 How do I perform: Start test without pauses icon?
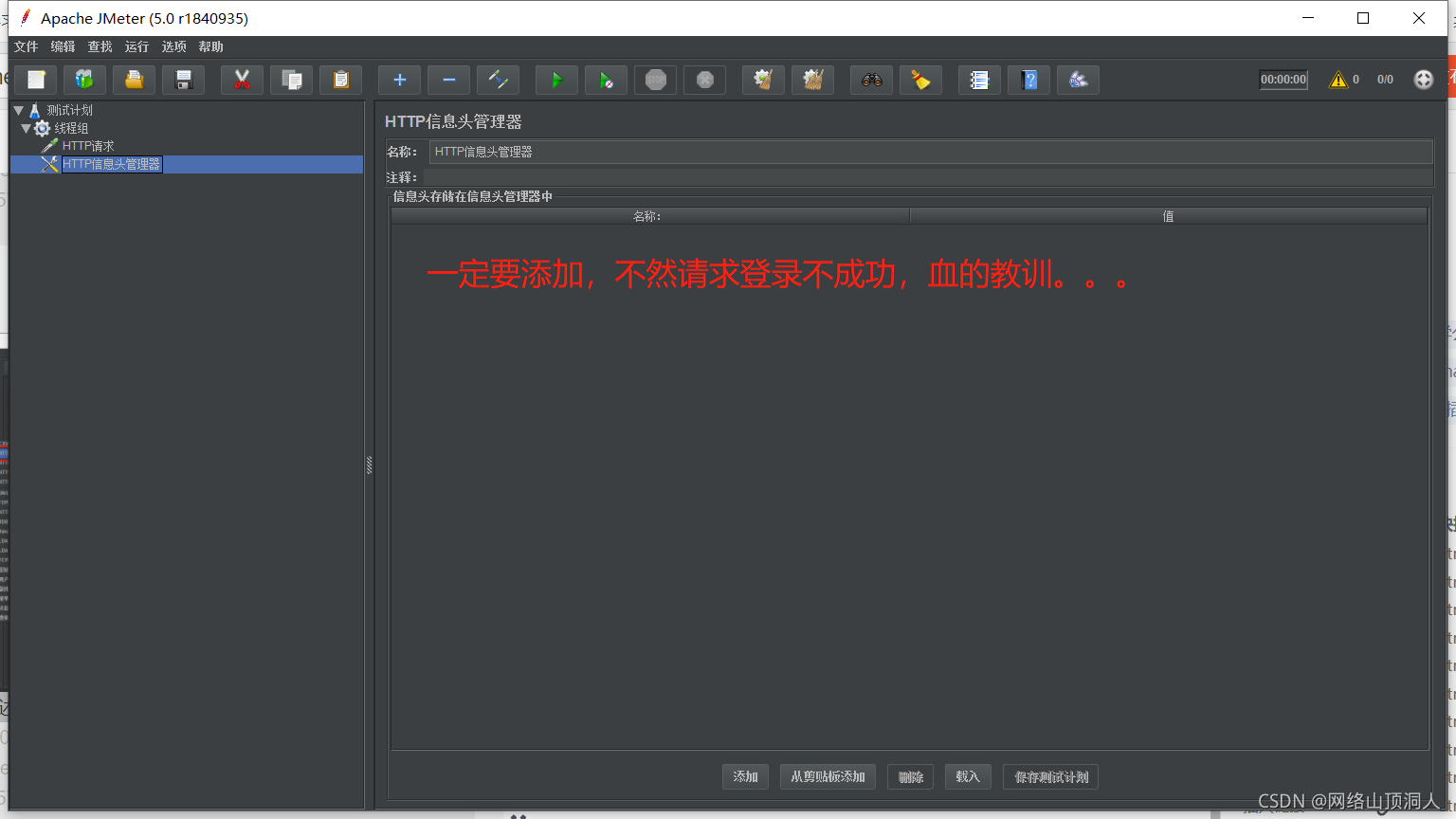pyautogui.click(x=607, y=80)
